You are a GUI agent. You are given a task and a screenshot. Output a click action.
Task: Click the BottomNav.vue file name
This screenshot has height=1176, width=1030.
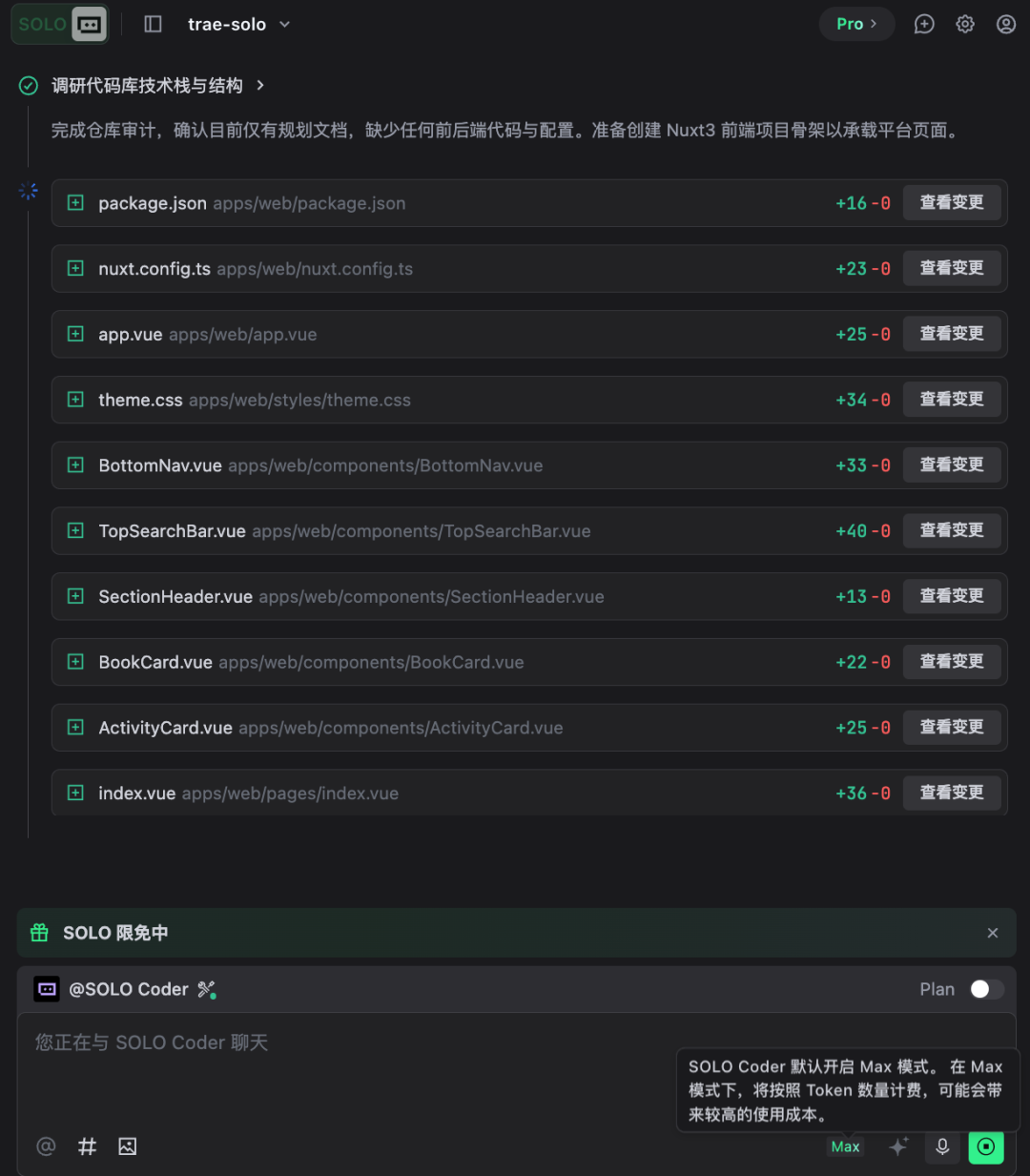(x=160, y=465)
